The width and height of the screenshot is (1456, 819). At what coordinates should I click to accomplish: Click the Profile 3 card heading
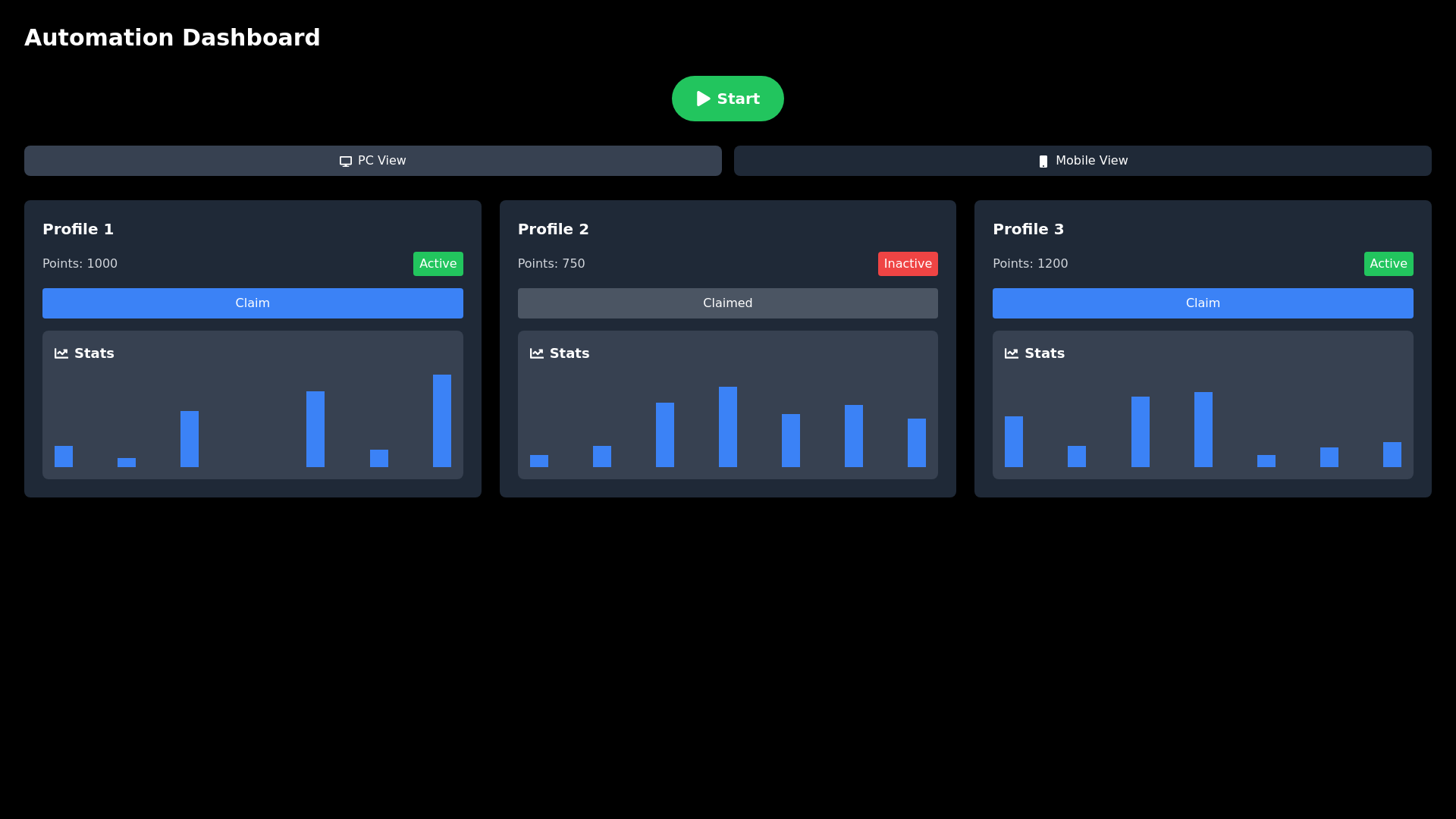coord(1028,229)
